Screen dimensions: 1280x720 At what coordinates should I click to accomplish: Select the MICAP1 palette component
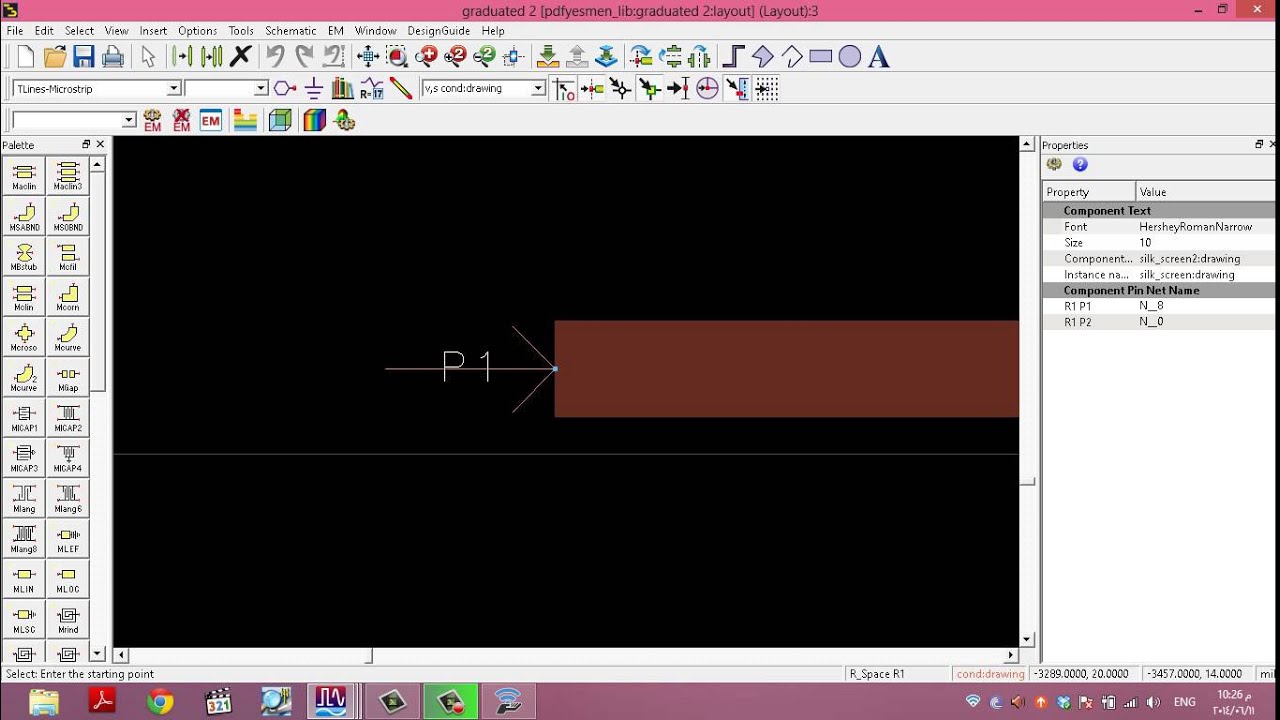click(24, 418)
